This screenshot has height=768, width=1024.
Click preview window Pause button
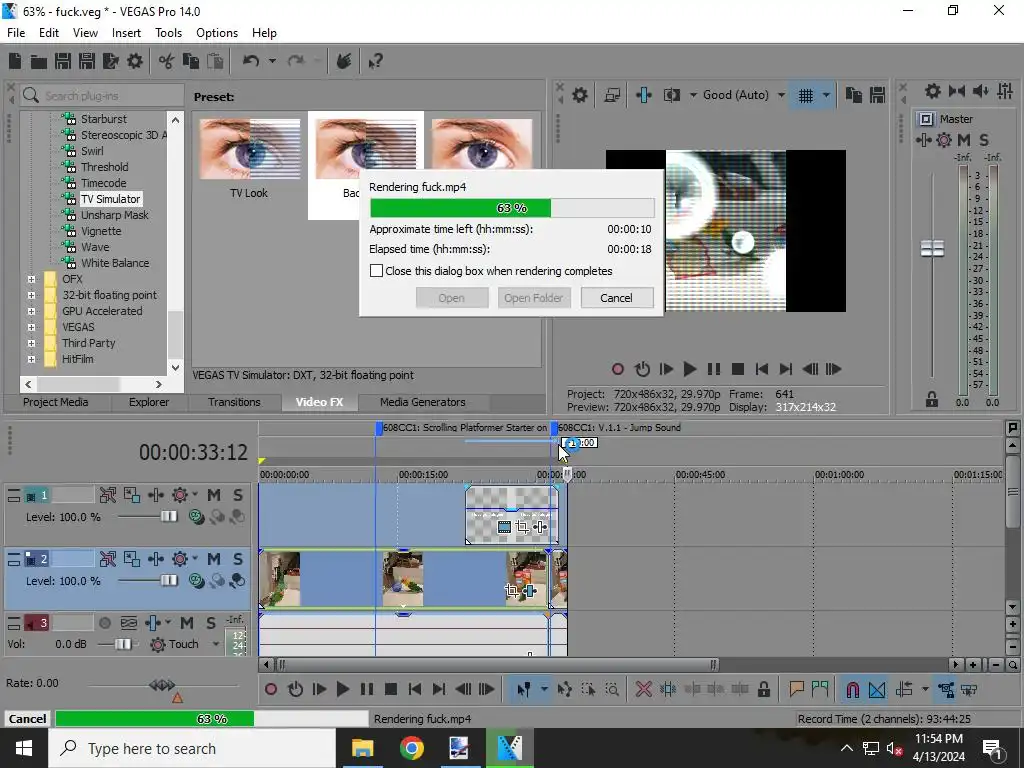[714, 369]
